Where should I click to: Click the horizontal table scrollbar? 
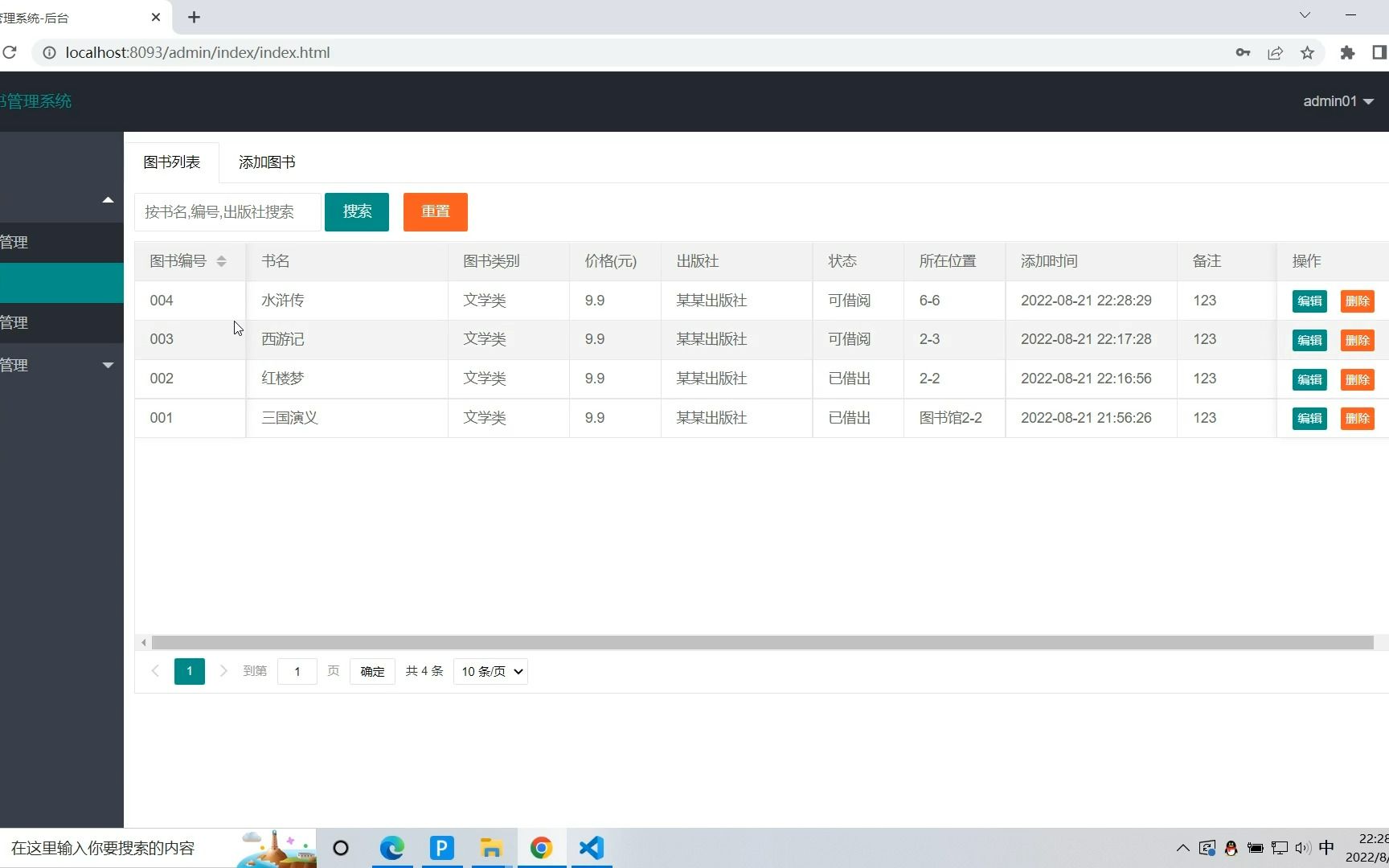coord(762,642)
